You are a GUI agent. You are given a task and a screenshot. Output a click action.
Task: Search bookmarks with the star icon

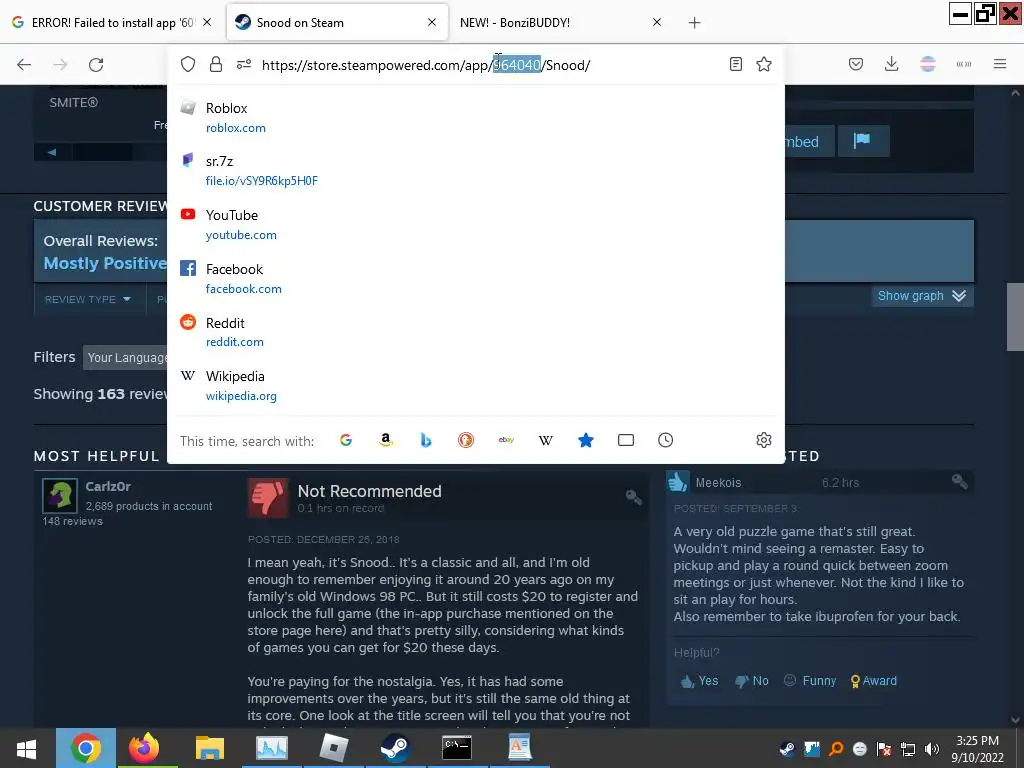point(586,440)
